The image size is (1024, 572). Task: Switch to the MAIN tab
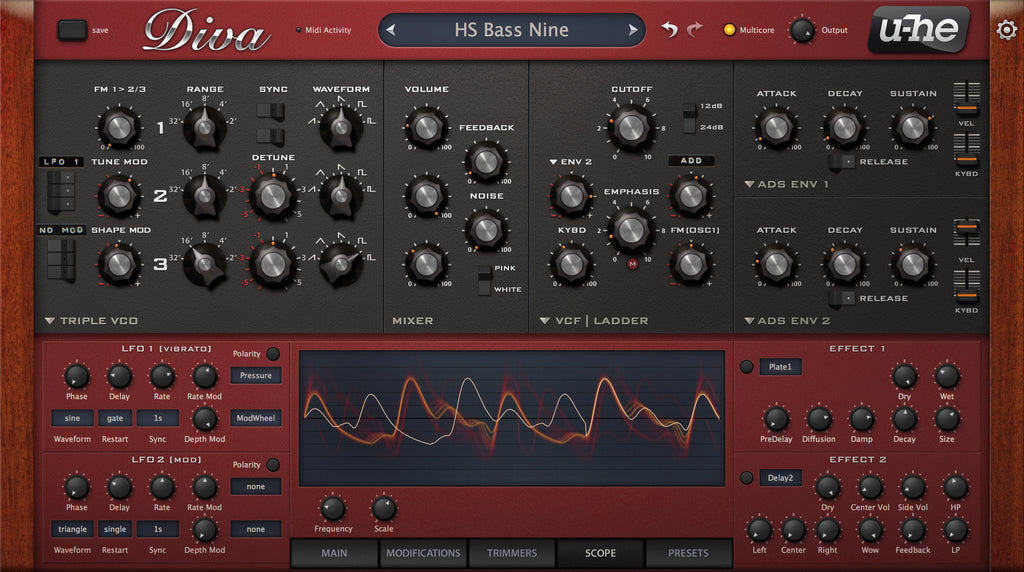[334, 553]
